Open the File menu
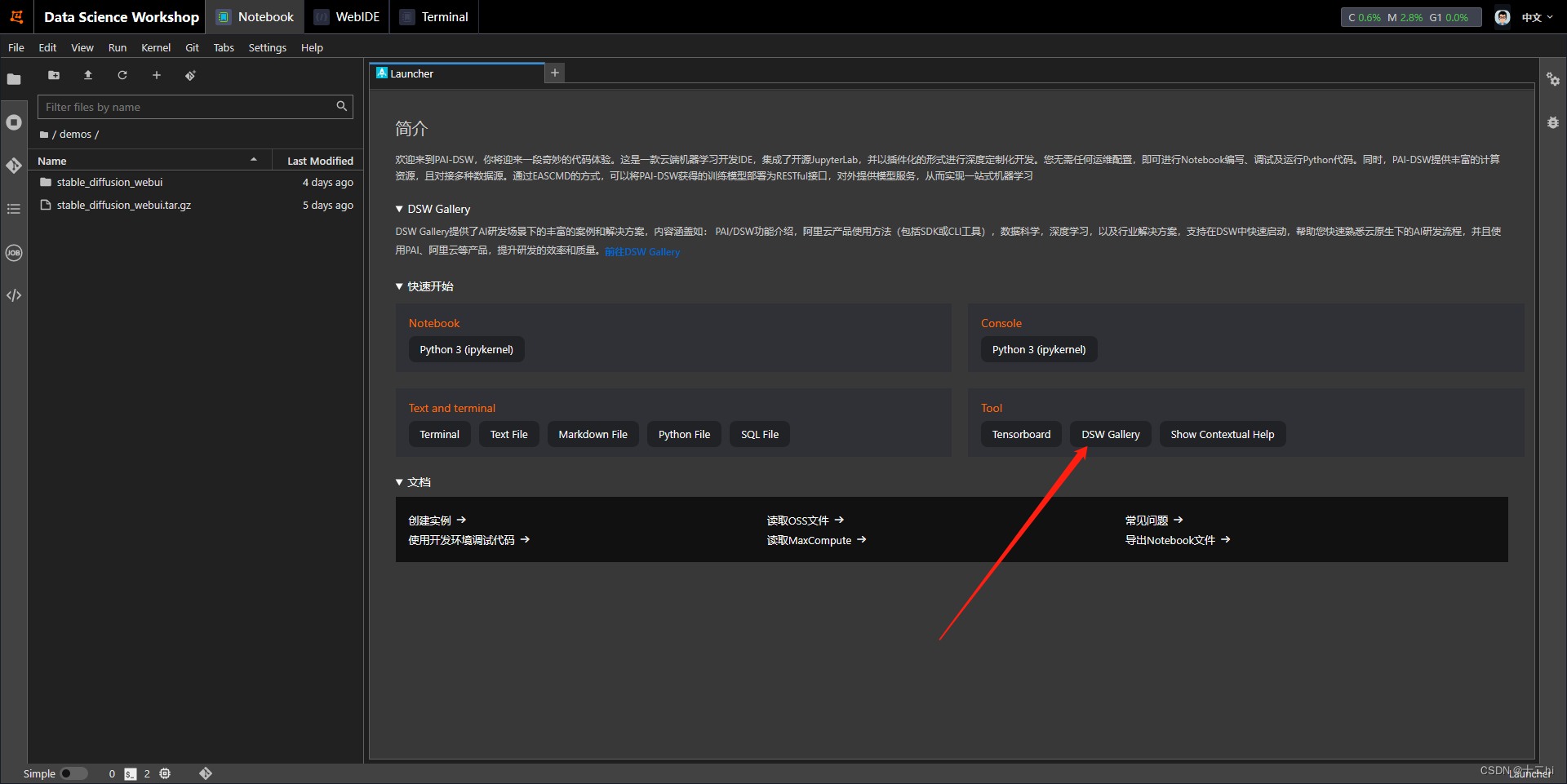Image resolution: width=1567 pixels, height=784 pixels. pos(16,47)
